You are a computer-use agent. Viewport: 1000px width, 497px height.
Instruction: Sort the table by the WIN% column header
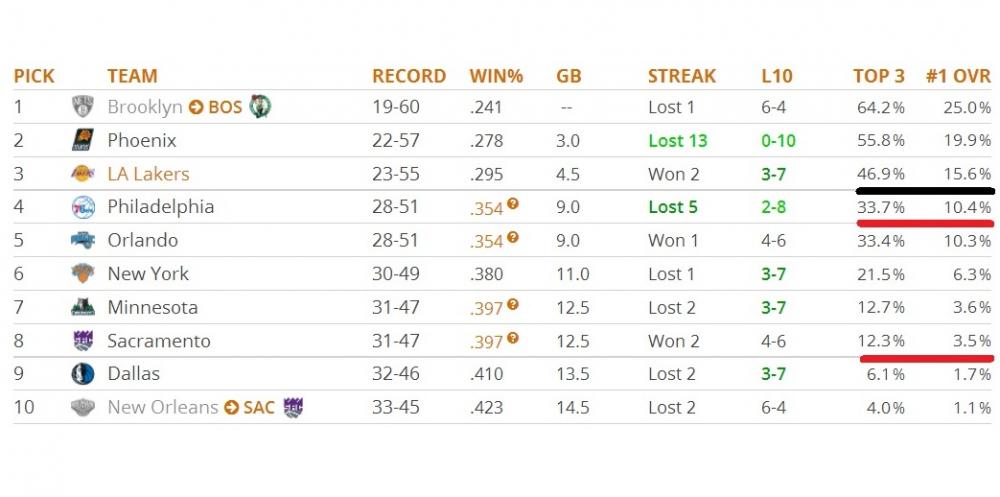(497, 76)
